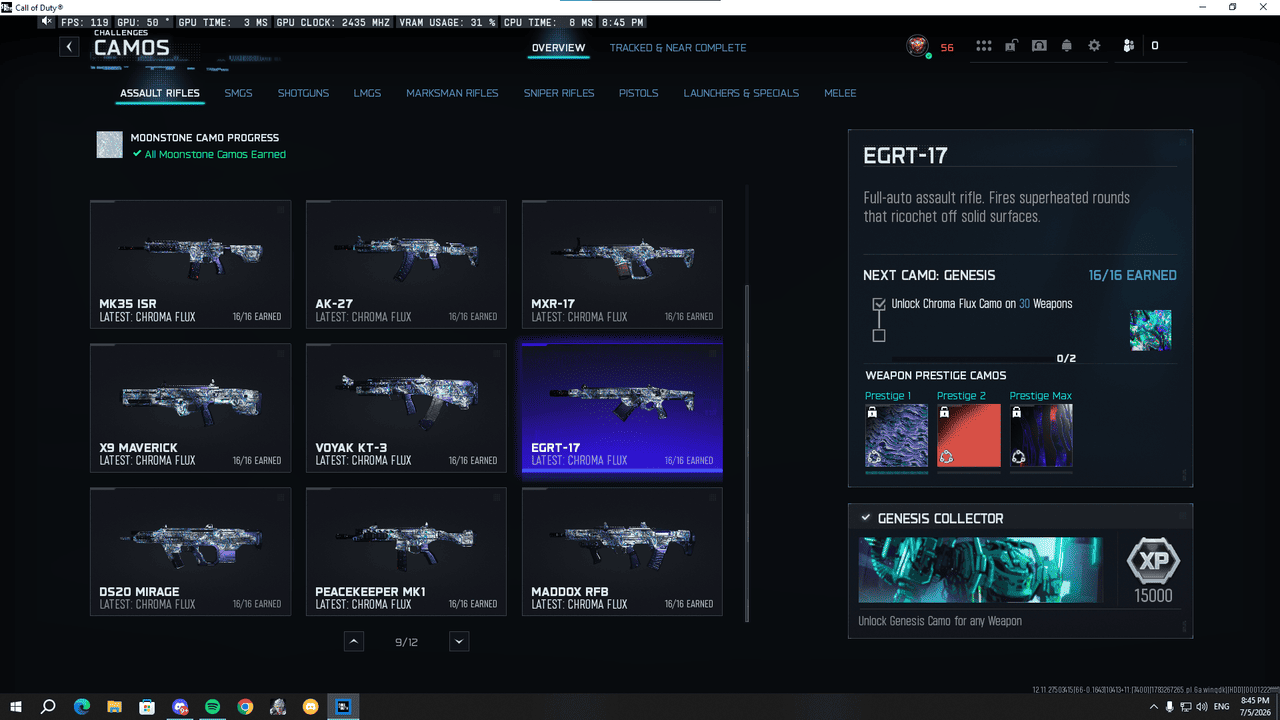Select the Shotguns category
Viewport: 1280px width, 720px height.
click(303, 93)
